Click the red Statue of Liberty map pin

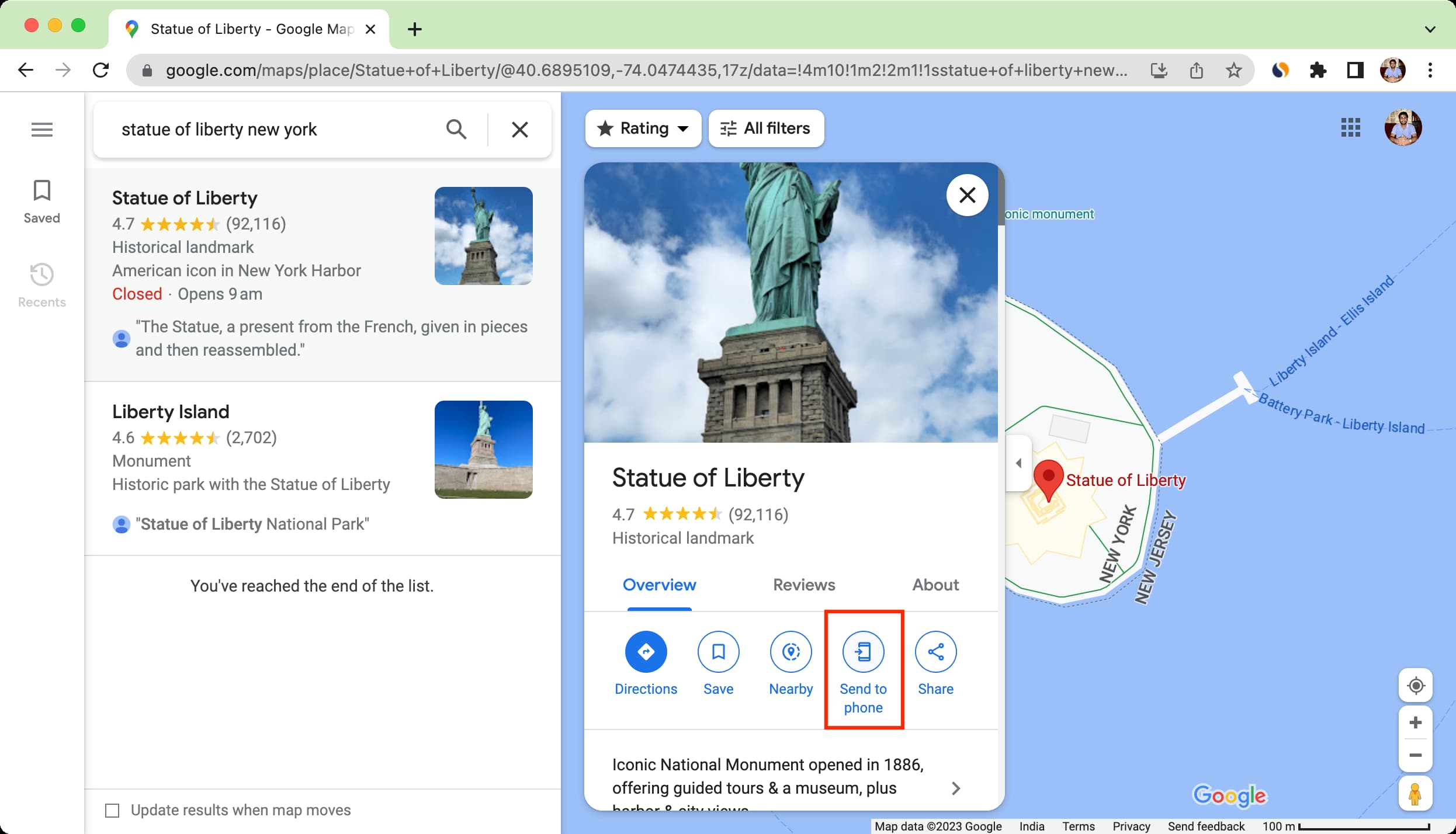tap(1048, 480)
